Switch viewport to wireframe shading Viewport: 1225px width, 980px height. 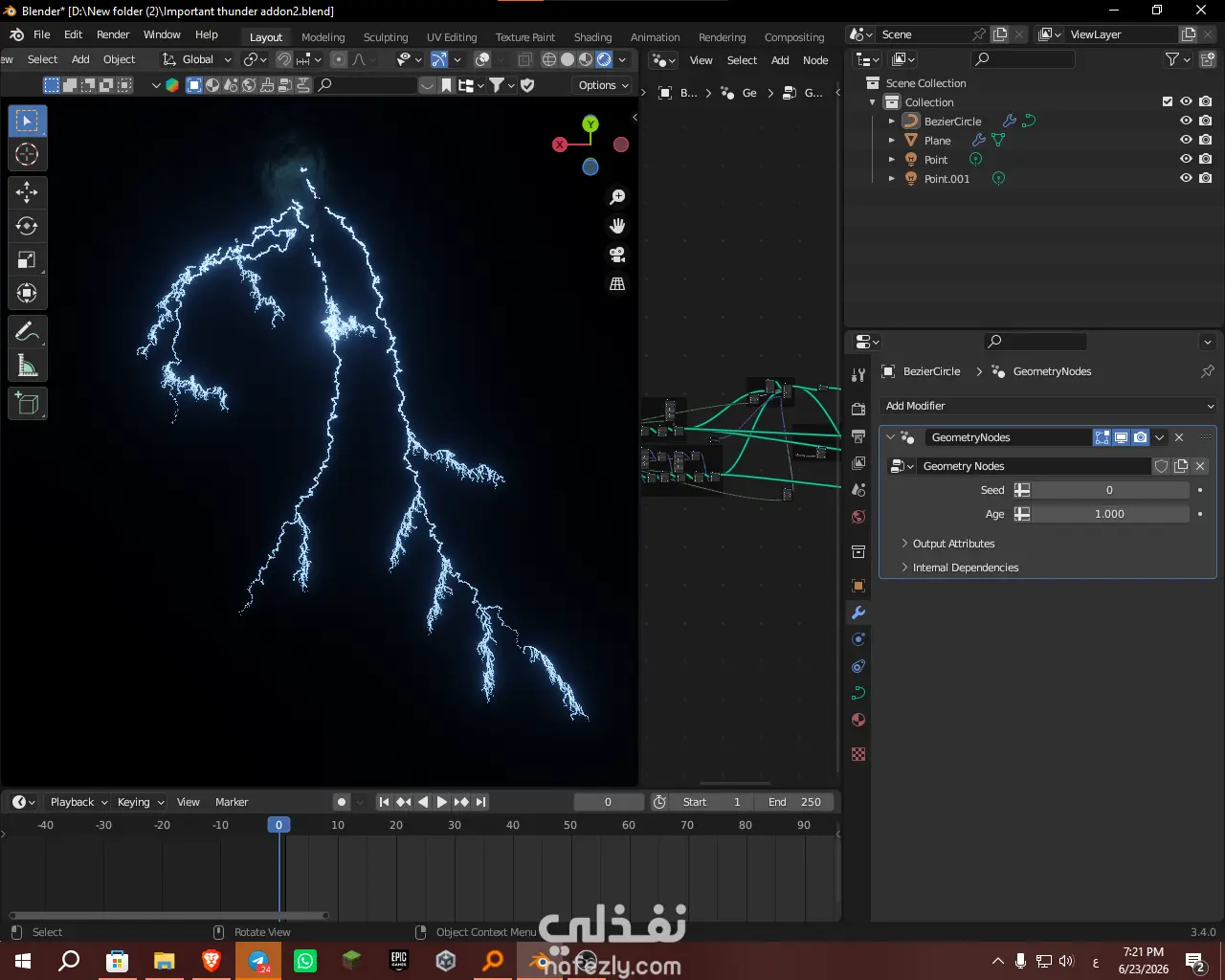(549, 59)
